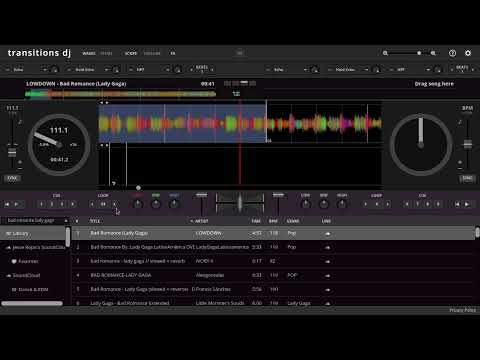Halve the left deck loop length
Viewport: 480px width, 360px height.
click(x=92, y=204)
